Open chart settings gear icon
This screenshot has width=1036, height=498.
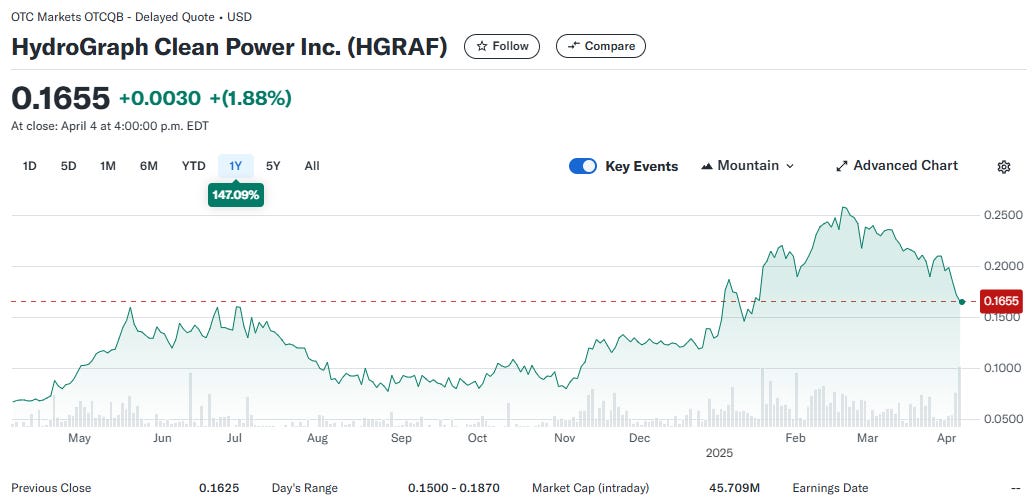tap(1003, 166)
